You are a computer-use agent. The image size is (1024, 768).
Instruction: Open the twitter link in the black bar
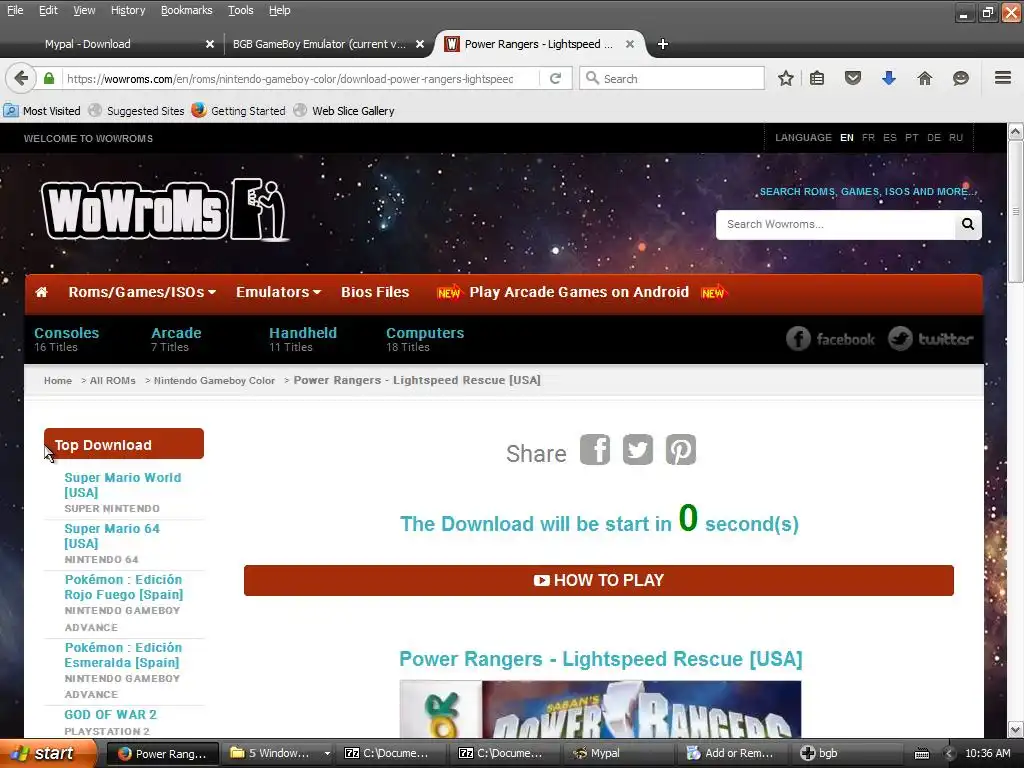931,339
